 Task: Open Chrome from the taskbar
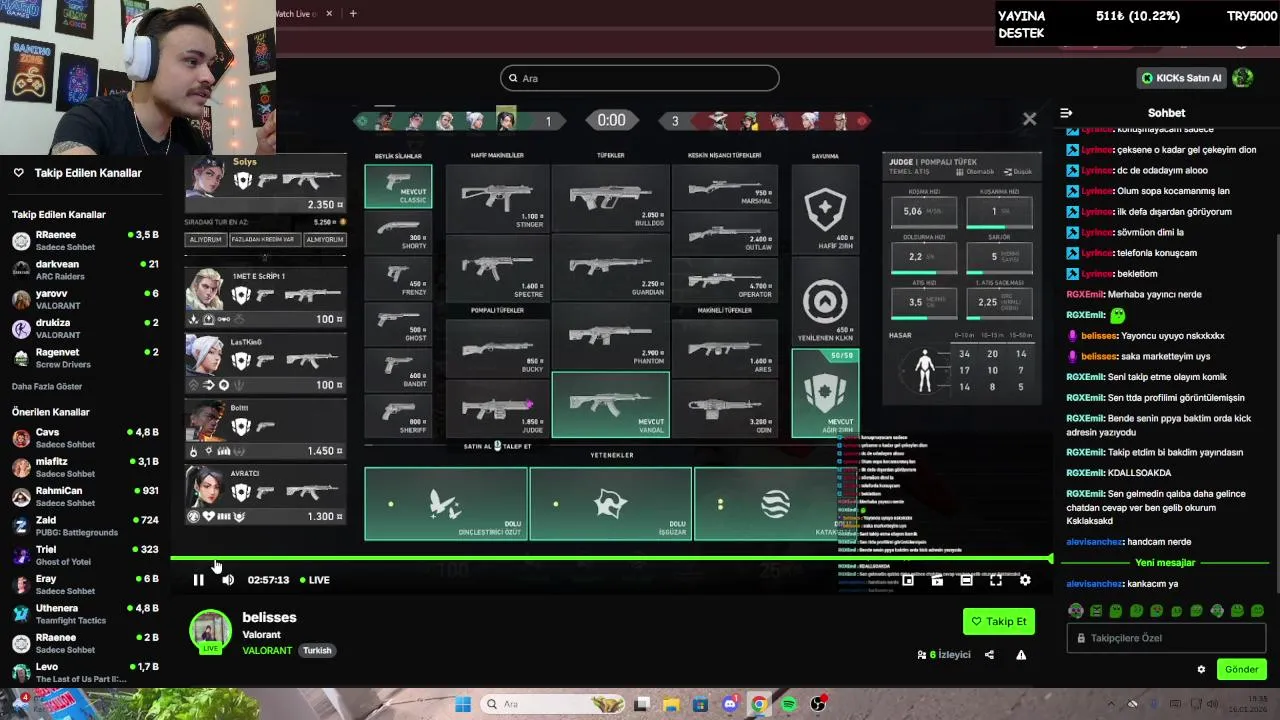(x=759, y=704)
